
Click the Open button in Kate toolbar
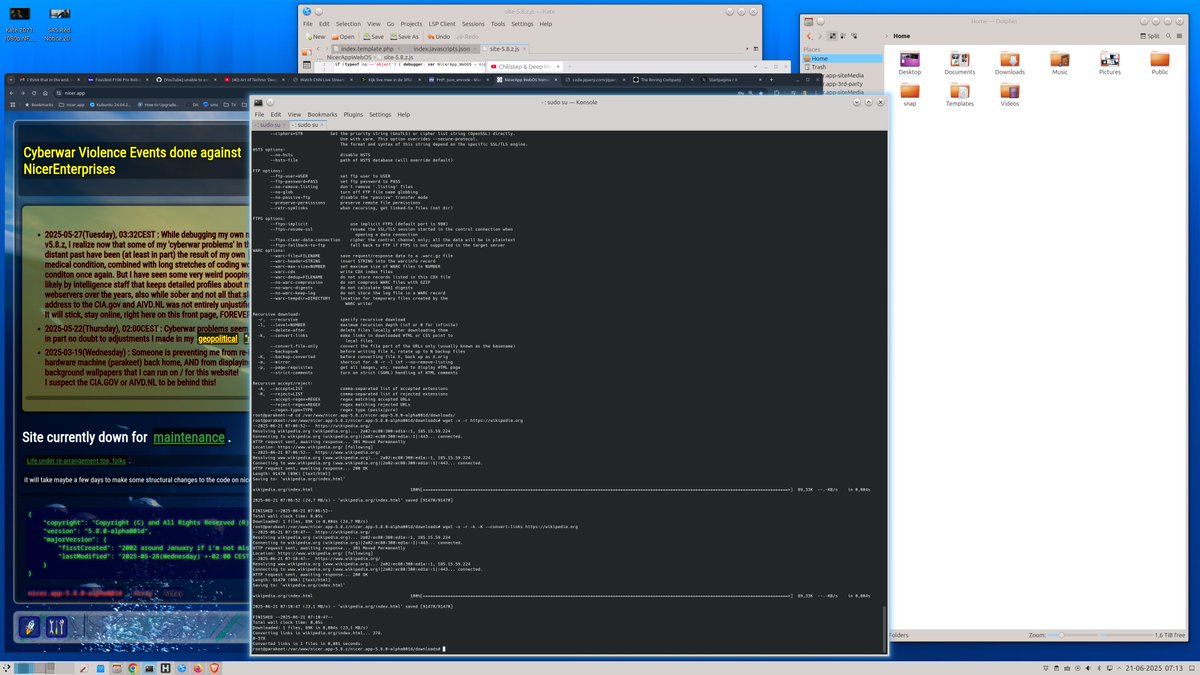click(342, 36)
